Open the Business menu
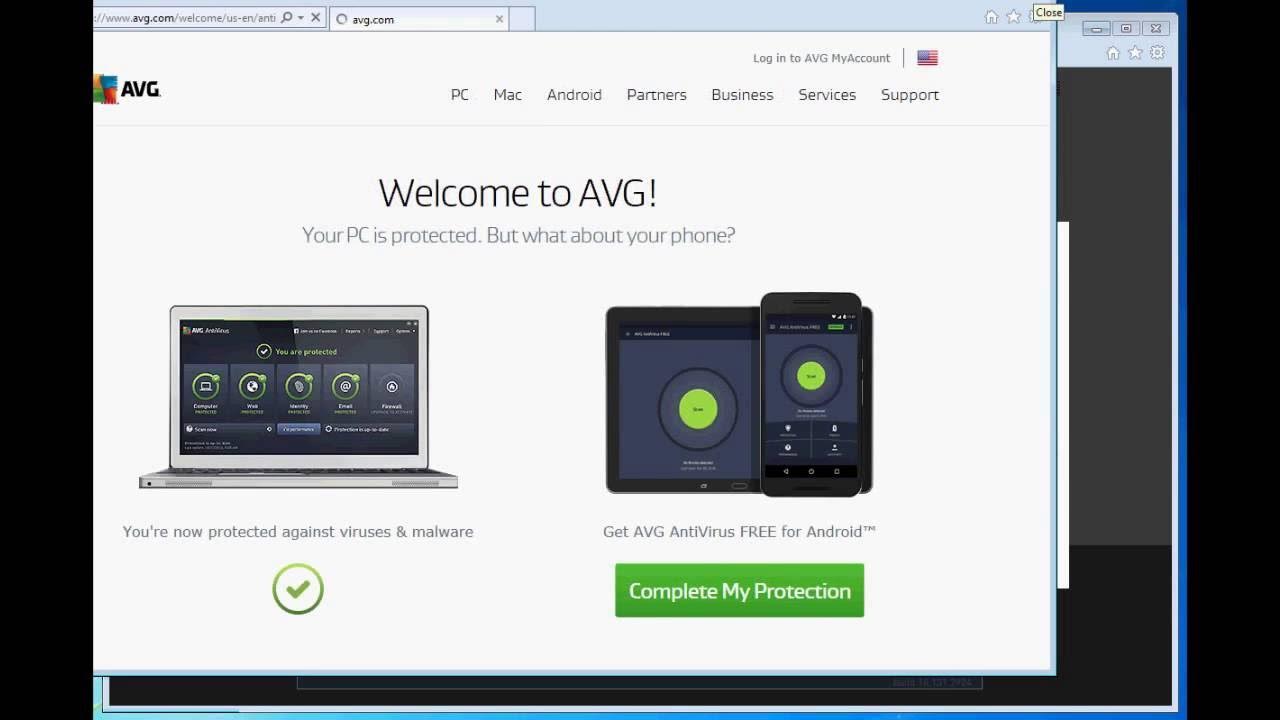 pos(742,95)
